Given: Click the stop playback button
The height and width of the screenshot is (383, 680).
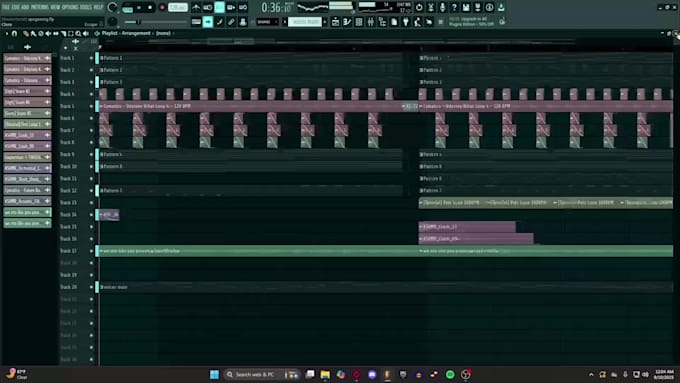Looking at the screenshot, I should tap(150, 7).
